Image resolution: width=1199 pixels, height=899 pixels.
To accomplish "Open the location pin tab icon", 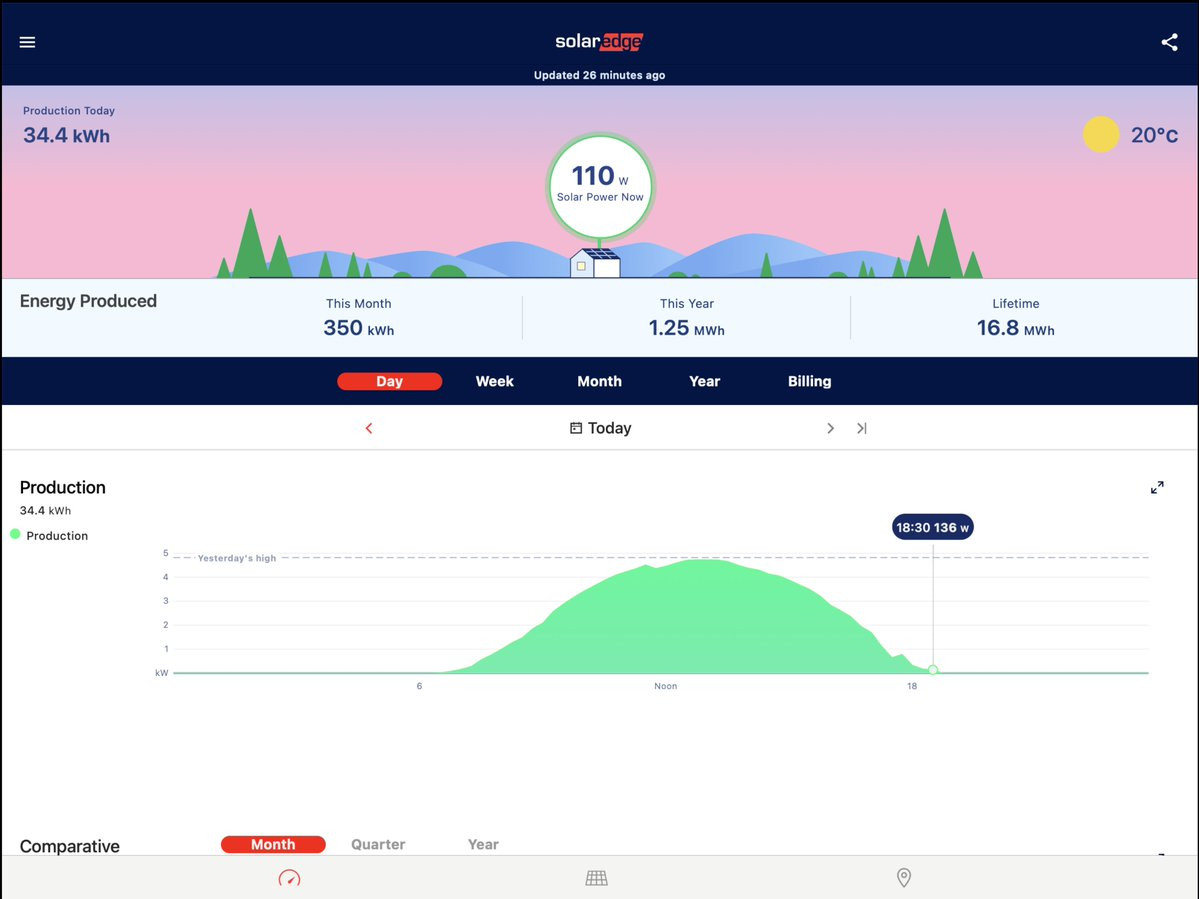I will click(904, 878).
